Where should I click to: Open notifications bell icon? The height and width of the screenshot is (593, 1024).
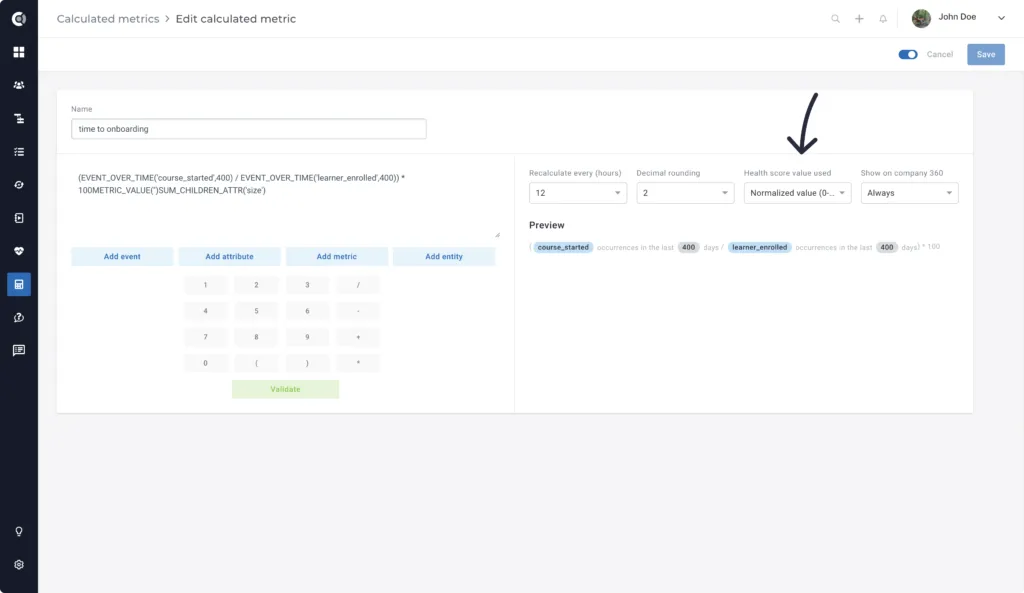pyautogui.click(x=883, y=19)
